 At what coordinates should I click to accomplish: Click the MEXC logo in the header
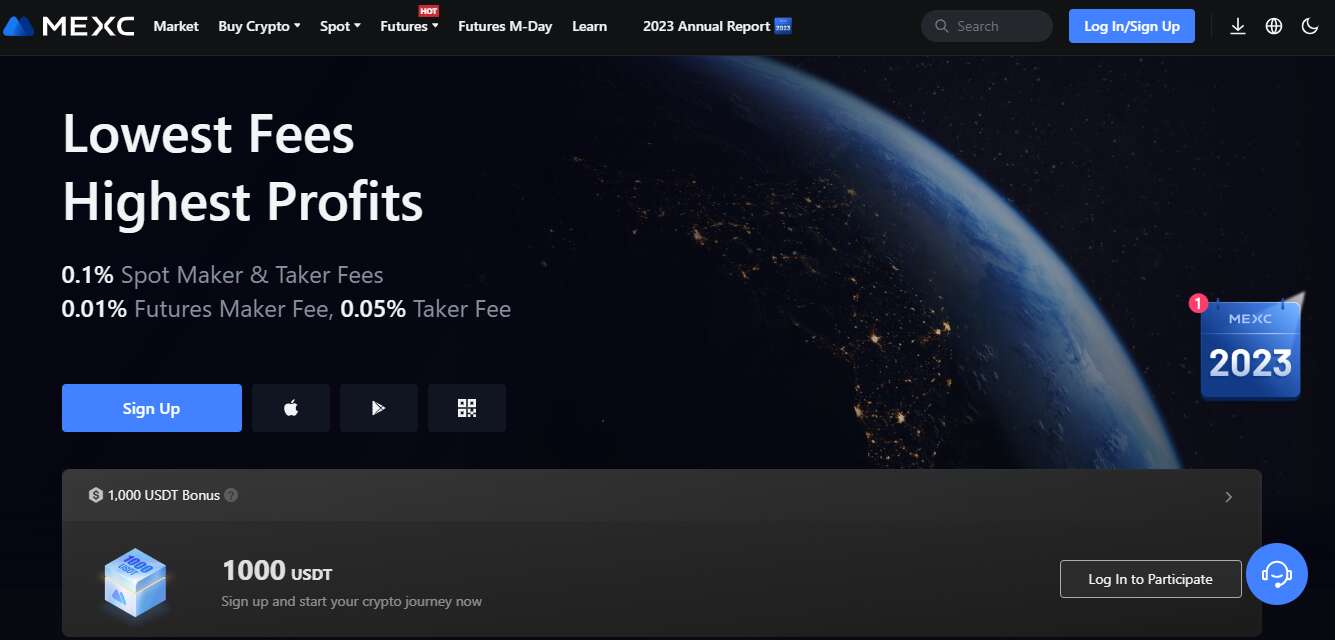pyautogui.click(x=69, y=26)
